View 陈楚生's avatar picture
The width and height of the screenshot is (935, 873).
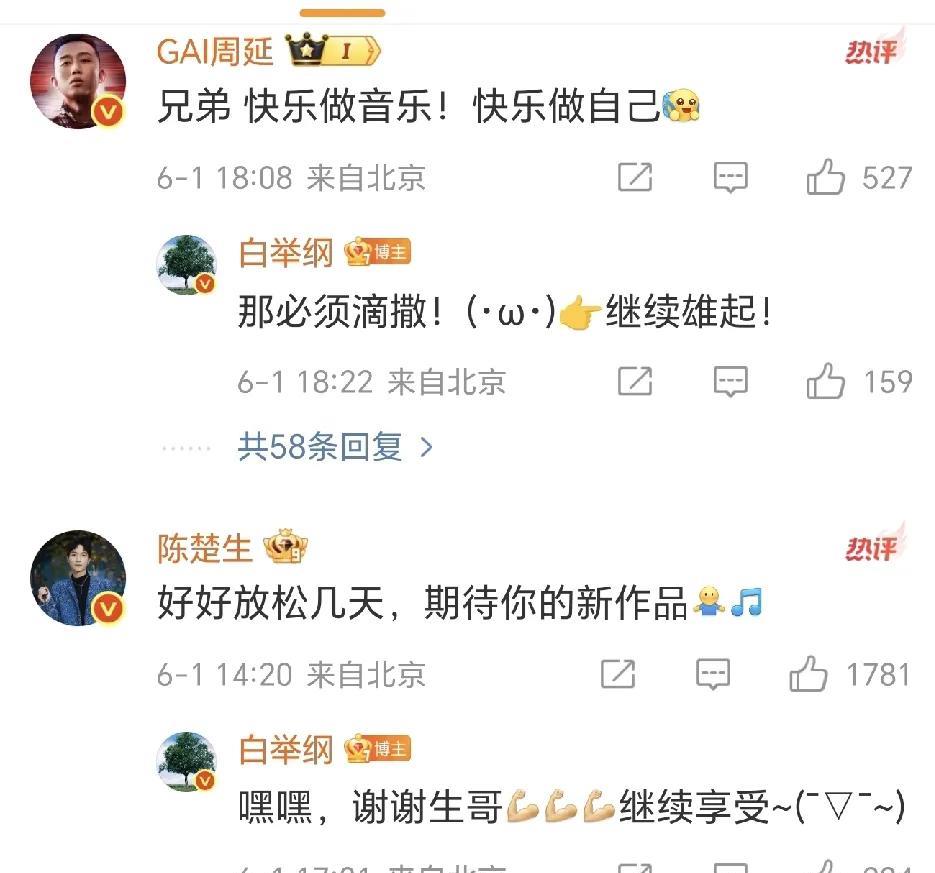(78, 578)
